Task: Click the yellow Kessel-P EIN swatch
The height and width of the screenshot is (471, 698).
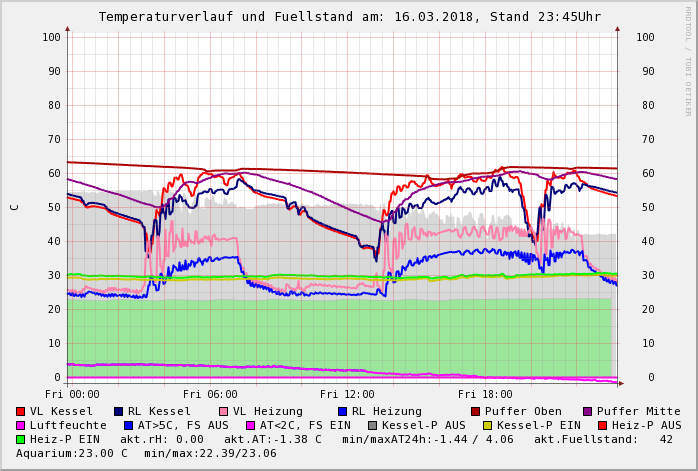Action: (486, 425)
